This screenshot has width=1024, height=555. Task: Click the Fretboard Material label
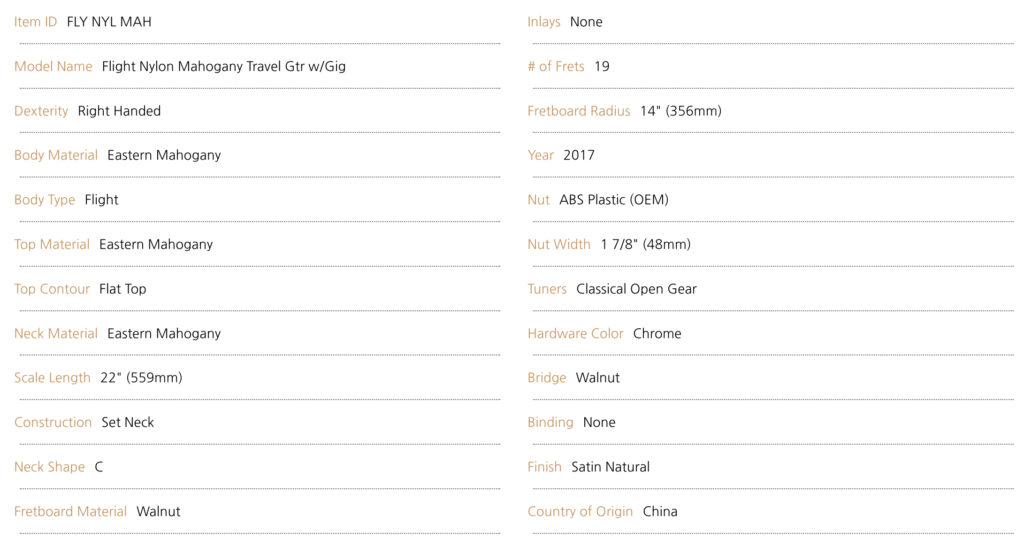[x=70, y=511]
